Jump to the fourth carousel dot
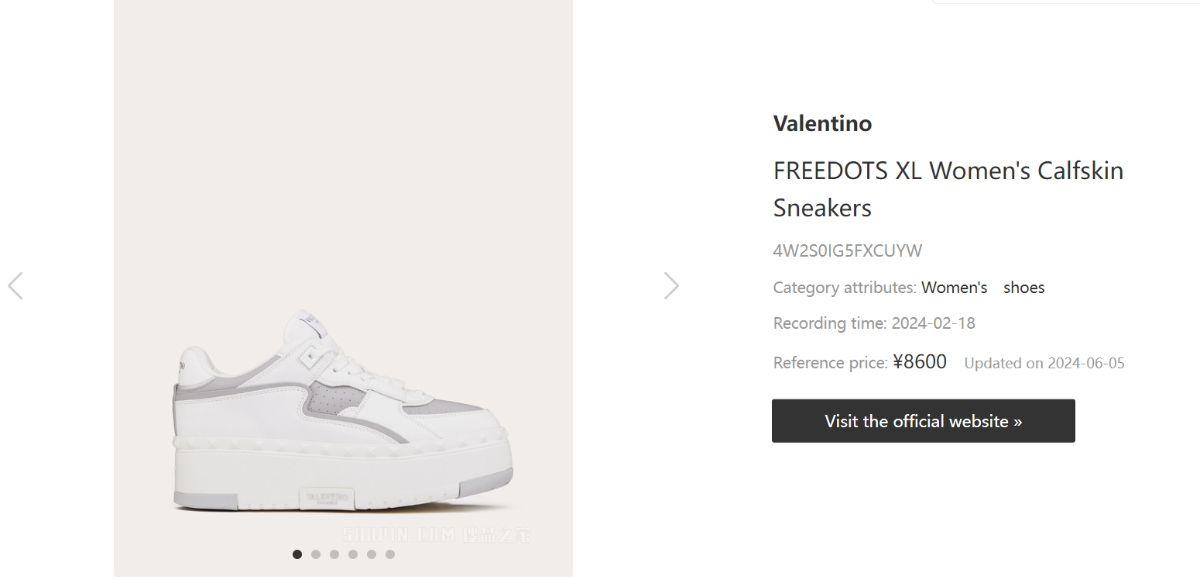The width and height of the screenshot is (1200, 580). point(353,554)
